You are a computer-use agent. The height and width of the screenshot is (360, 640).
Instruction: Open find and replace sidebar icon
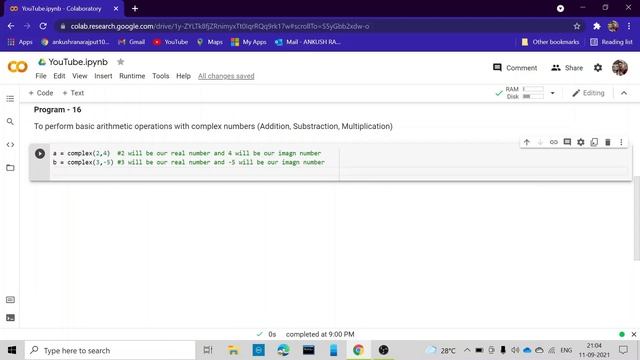click(x=10, y=122)
